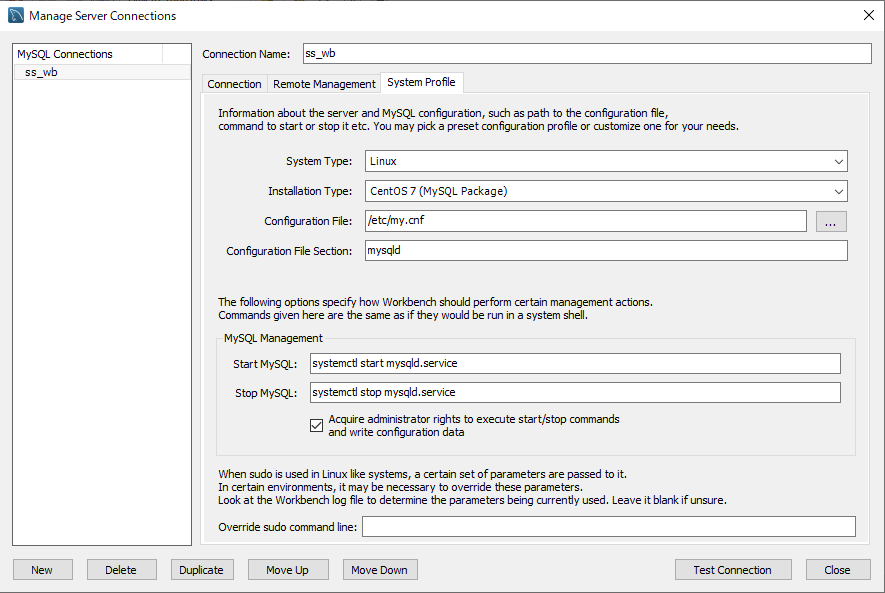Toggle Acquire administrator rights checkbox
Viewport: 885px width, 593px height.
point(317,425)
